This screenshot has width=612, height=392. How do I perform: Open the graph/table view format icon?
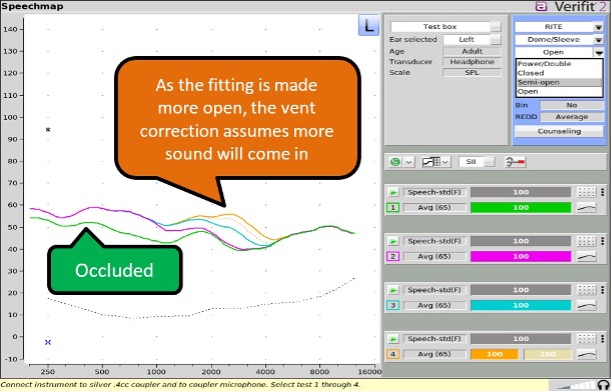tap(432, 162)
